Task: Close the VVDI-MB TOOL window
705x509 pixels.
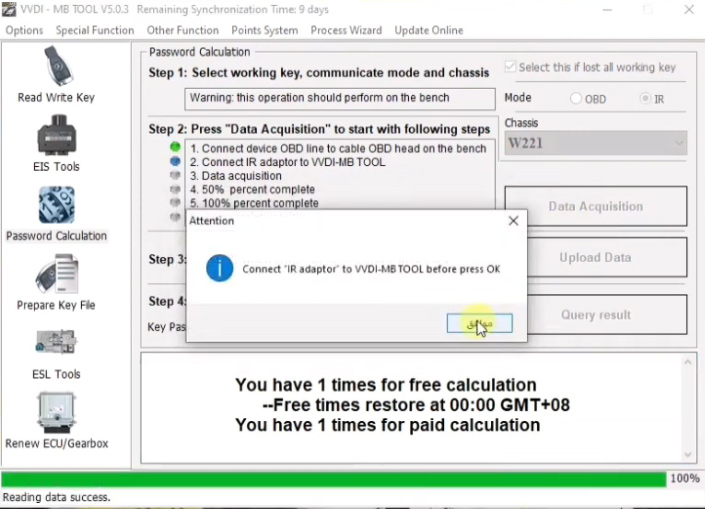Action: [689, 9]
